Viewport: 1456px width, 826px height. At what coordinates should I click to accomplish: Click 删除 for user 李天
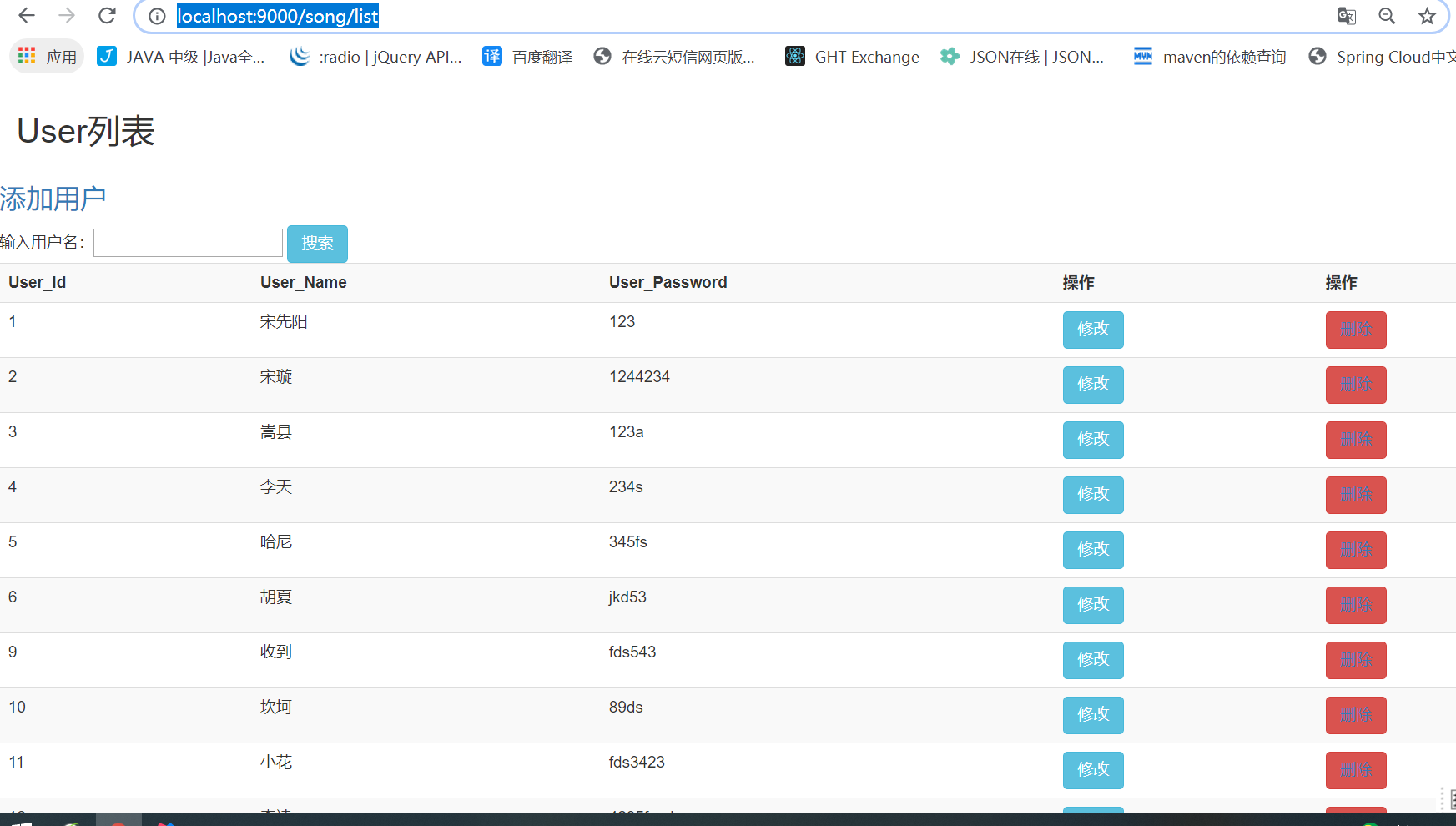point(1356,495)
